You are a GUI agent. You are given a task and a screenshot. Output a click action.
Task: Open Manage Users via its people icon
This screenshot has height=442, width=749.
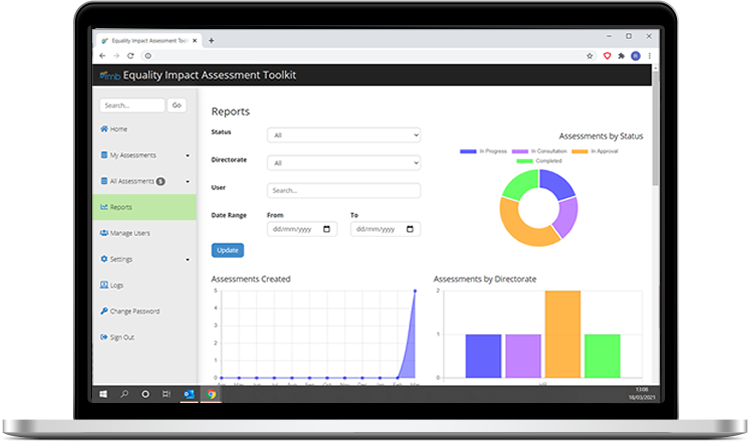coord(104,233)
